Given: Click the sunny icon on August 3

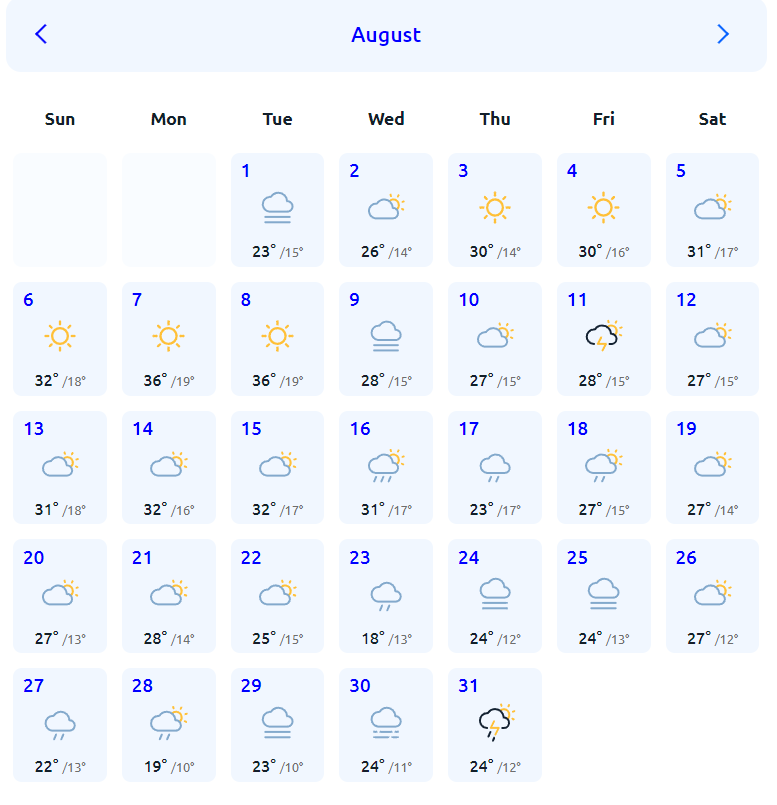Looking at the screenshot, I should 495,208.
